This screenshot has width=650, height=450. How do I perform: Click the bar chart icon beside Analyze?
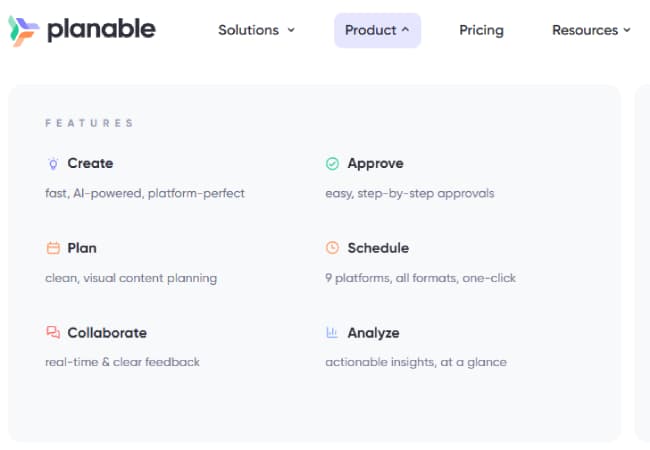click(332, 333)
